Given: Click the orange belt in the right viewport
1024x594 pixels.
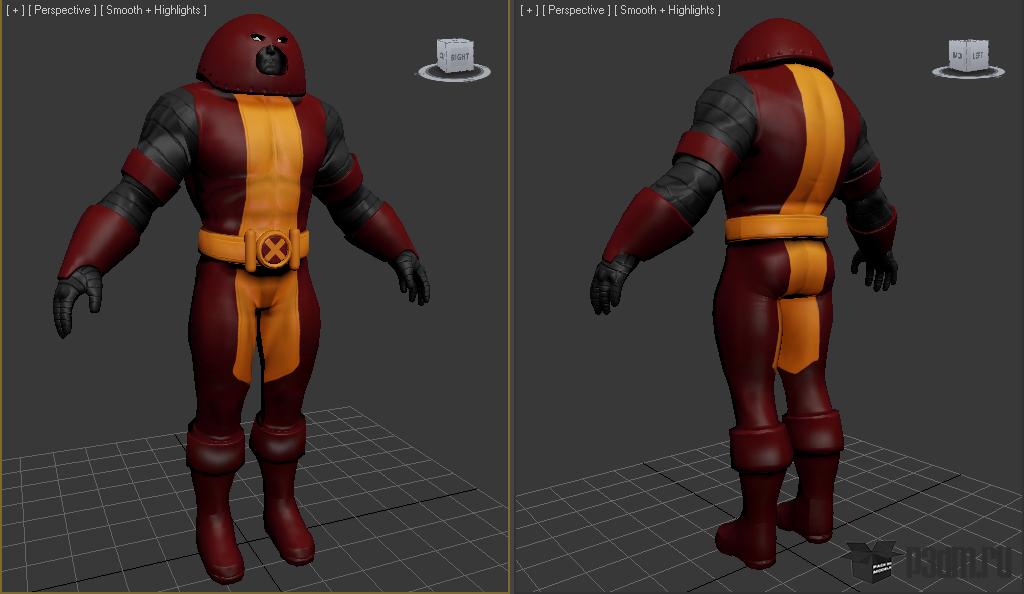Looking at the screenshot, I should (x=776, y=228).
